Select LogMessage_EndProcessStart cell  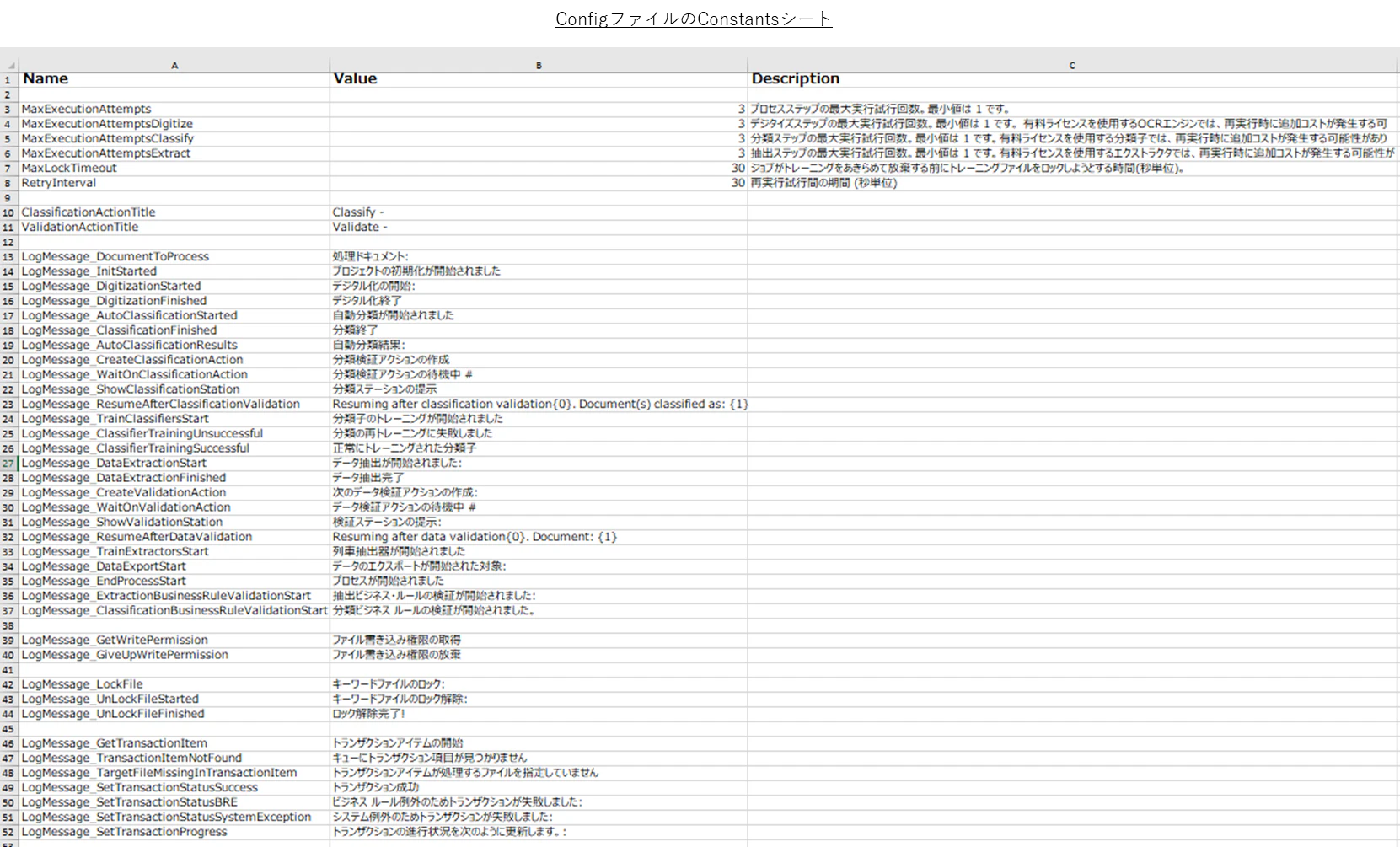pos(174,582)
